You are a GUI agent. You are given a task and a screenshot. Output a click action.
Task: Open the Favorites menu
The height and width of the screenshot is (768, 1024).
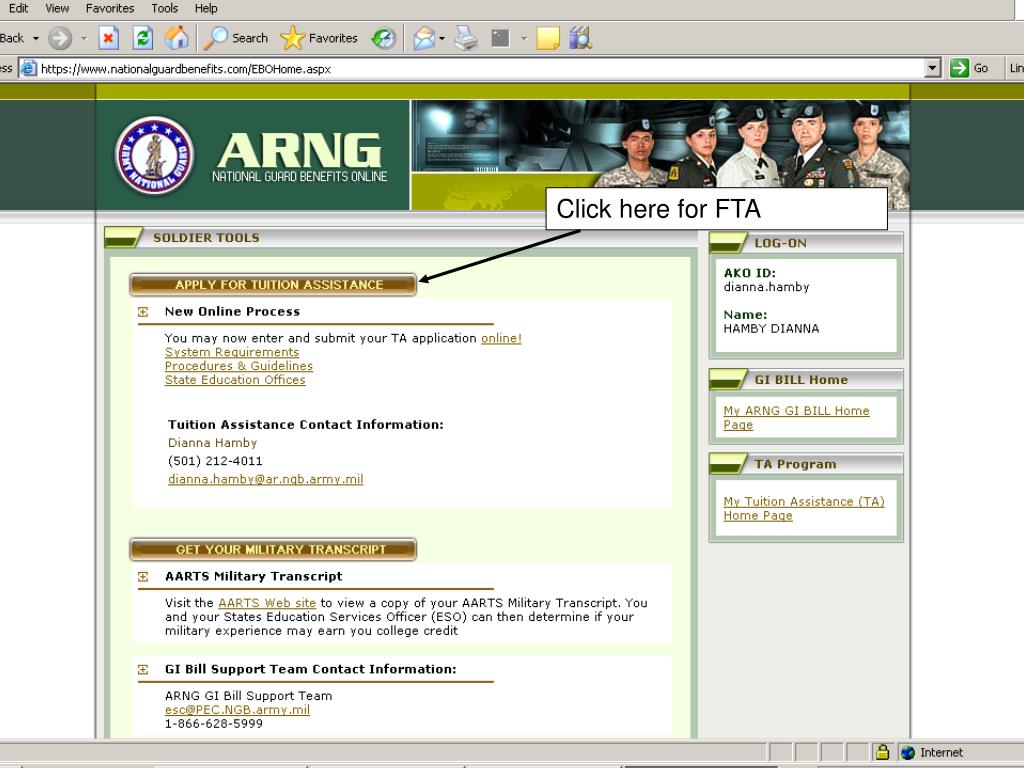[x=110, y=8]
